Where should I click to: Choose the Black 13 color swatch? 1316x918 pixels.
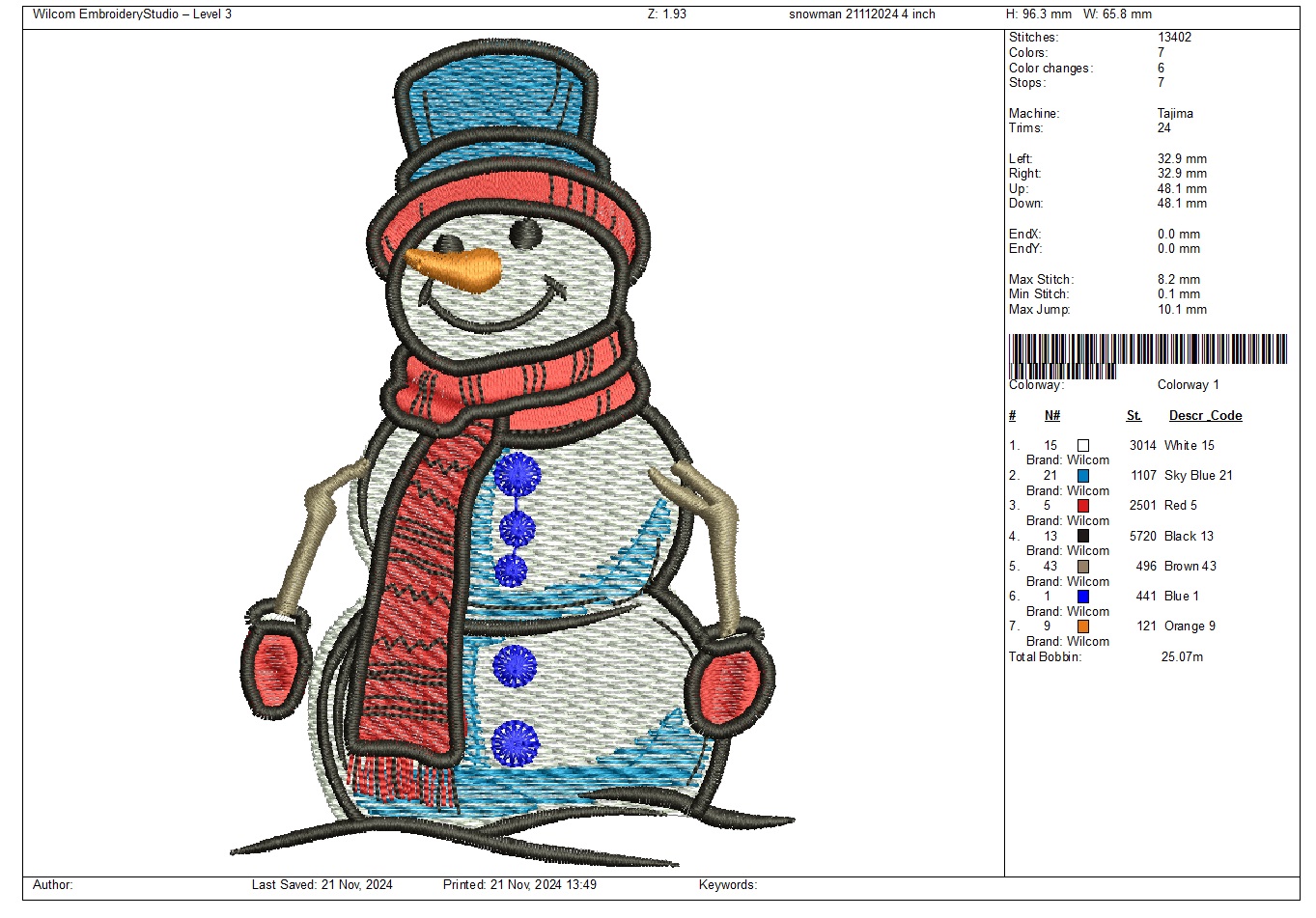pyautogui.click(x=1083, y=537)
